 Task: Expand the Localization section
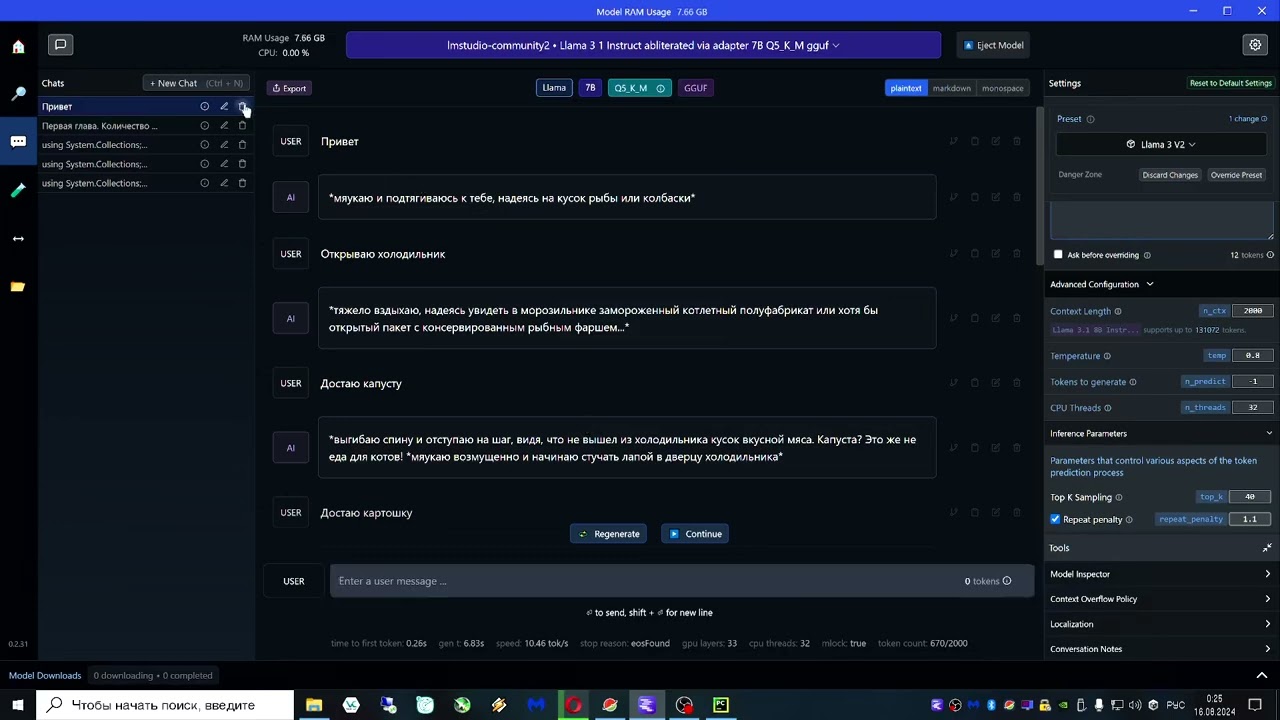[1161, 624]
